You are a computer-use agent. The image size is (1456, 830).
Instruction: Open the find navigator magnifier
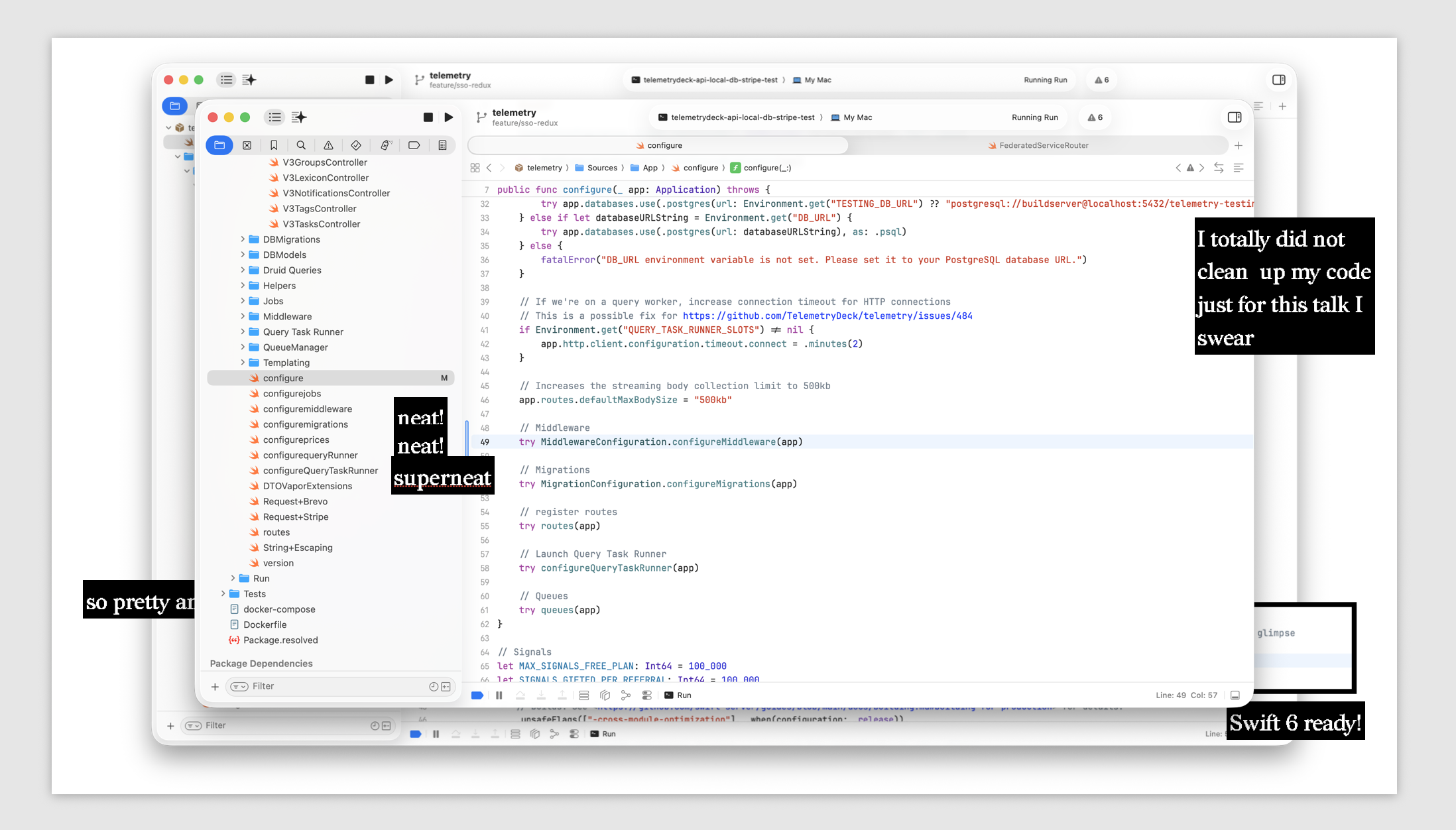[x=301, y=145]
